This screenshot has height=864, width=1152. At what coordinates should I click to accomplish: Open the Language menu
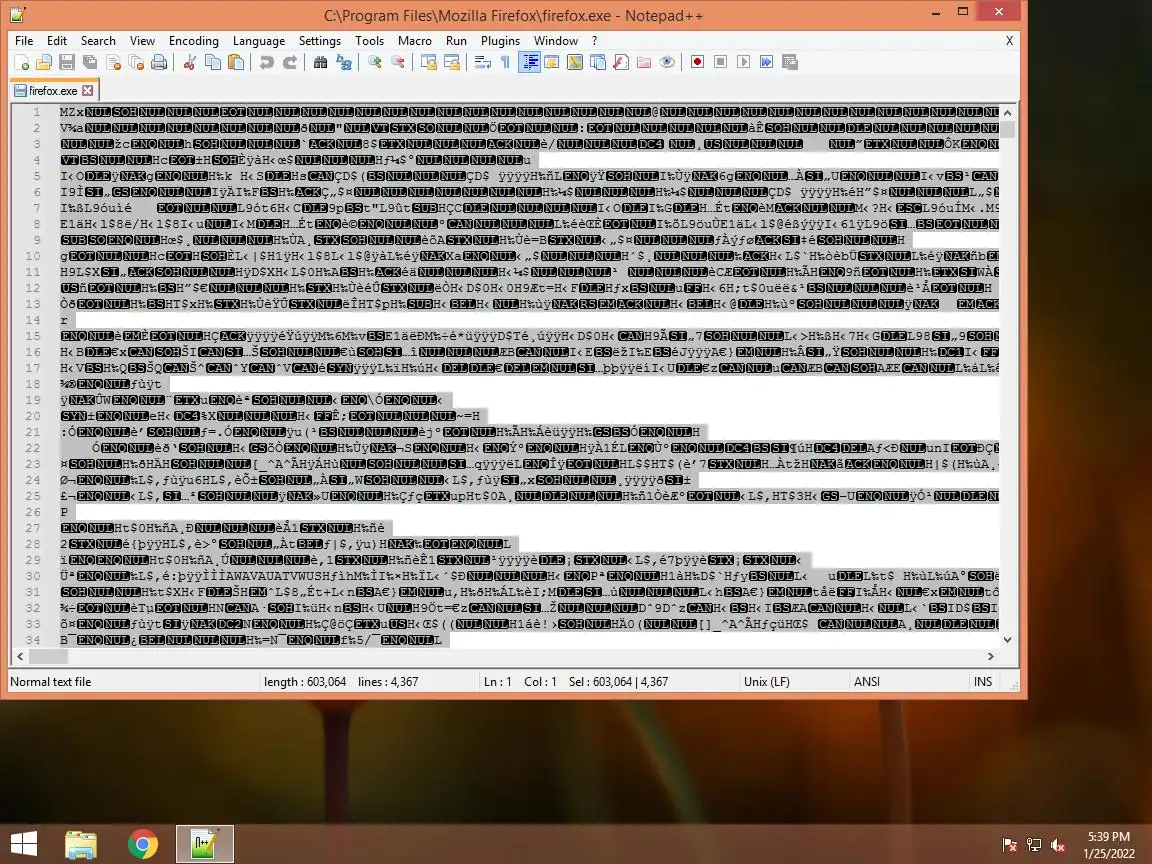pyautogui.click(x=259, y=41)
